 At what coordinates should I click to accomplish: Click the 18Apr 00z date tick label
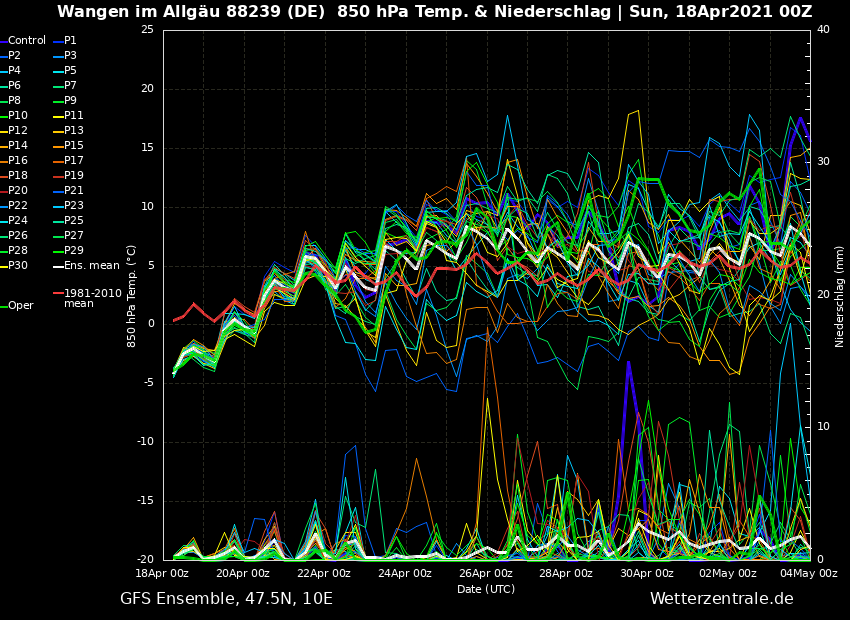click(x=162, y=574)
